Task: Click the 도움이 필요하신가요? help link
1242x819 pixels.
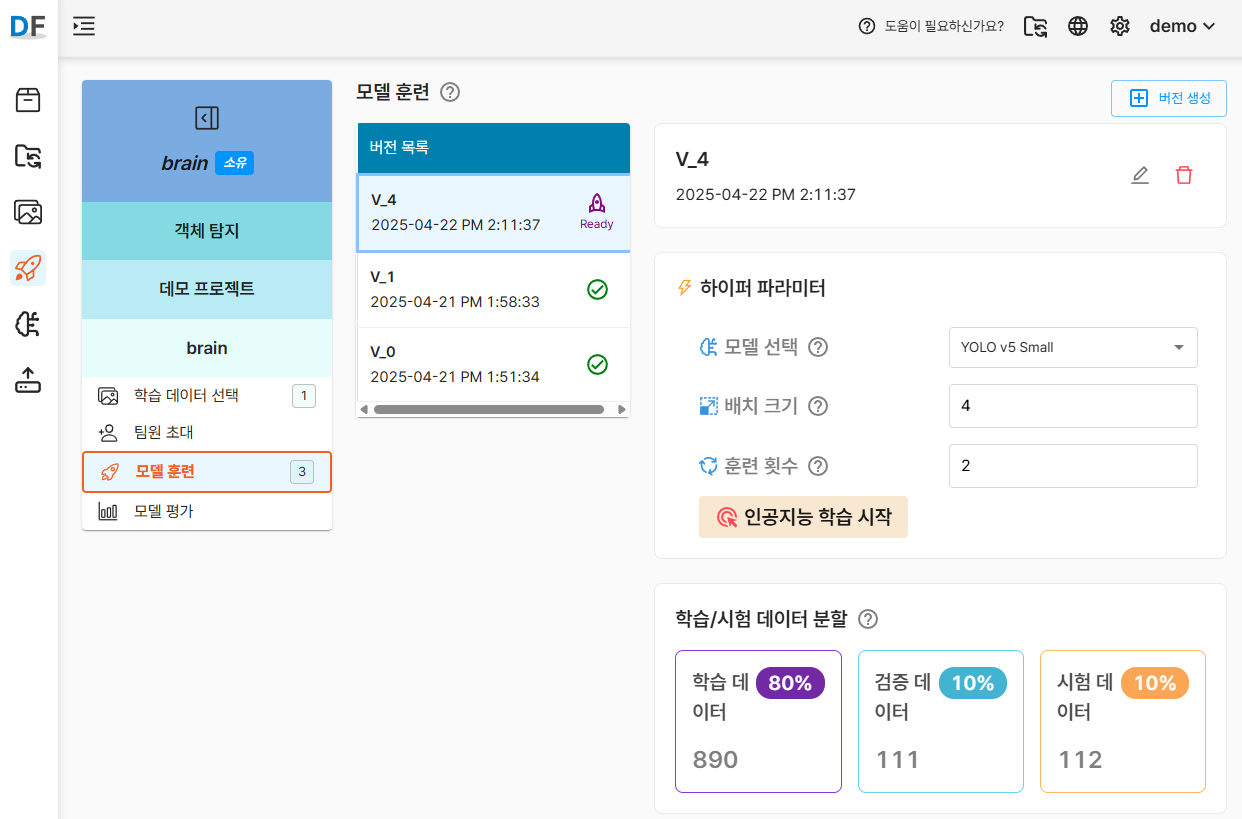Action: coord(944,26)
